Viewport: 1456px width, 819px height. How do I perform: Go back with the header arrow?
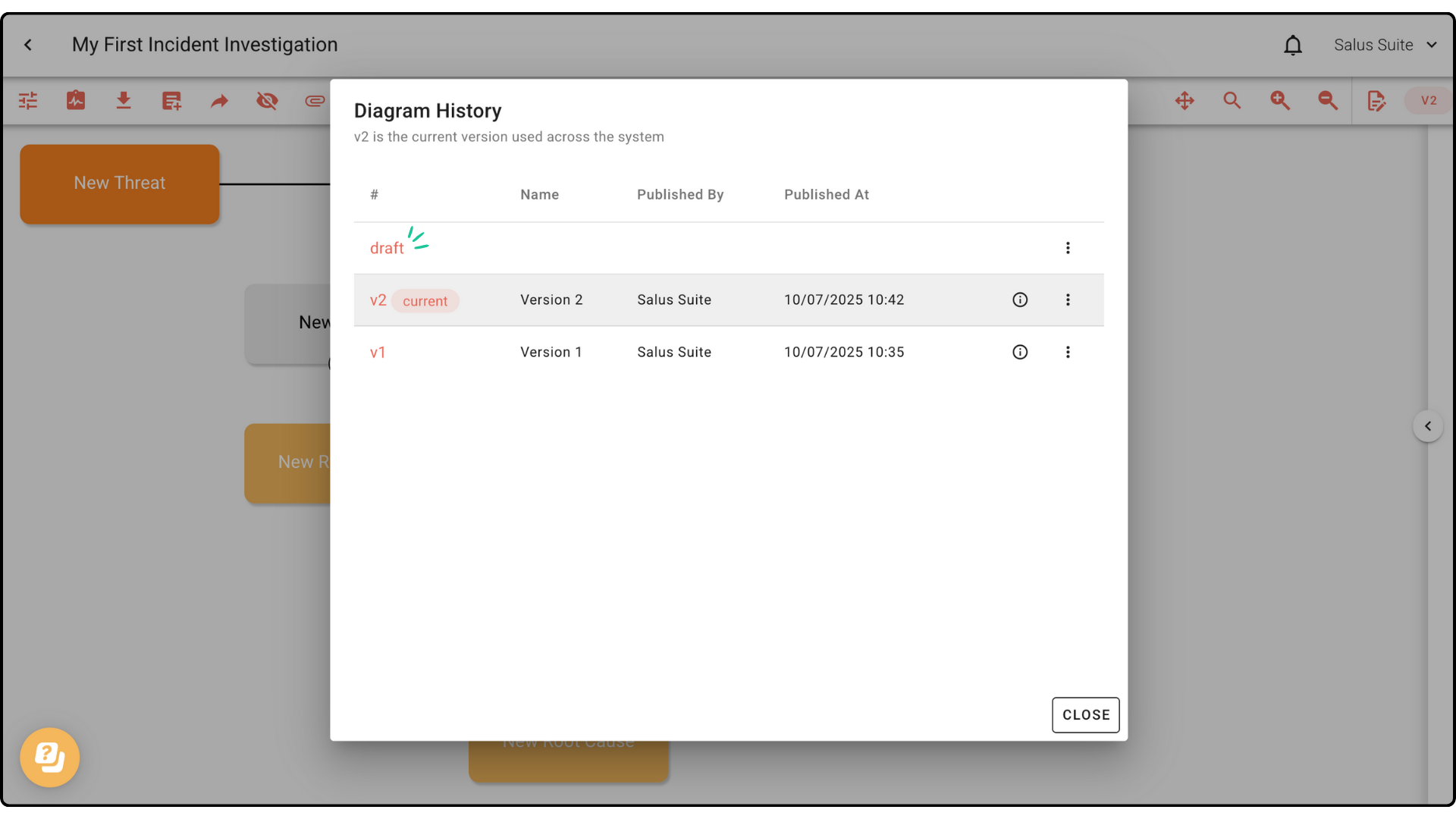[x=28, y=45]
